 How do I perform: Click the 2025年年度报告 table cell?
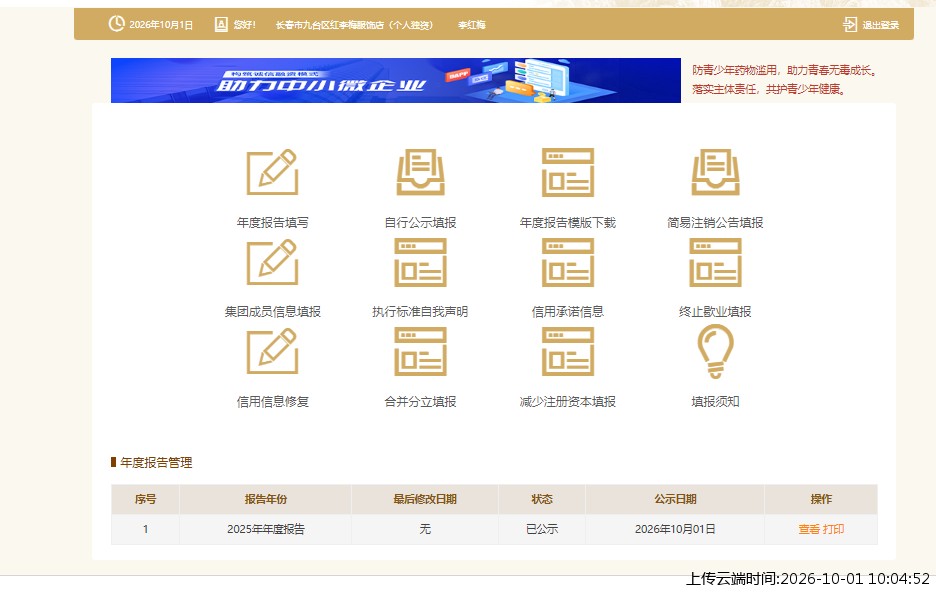point(266,529)
